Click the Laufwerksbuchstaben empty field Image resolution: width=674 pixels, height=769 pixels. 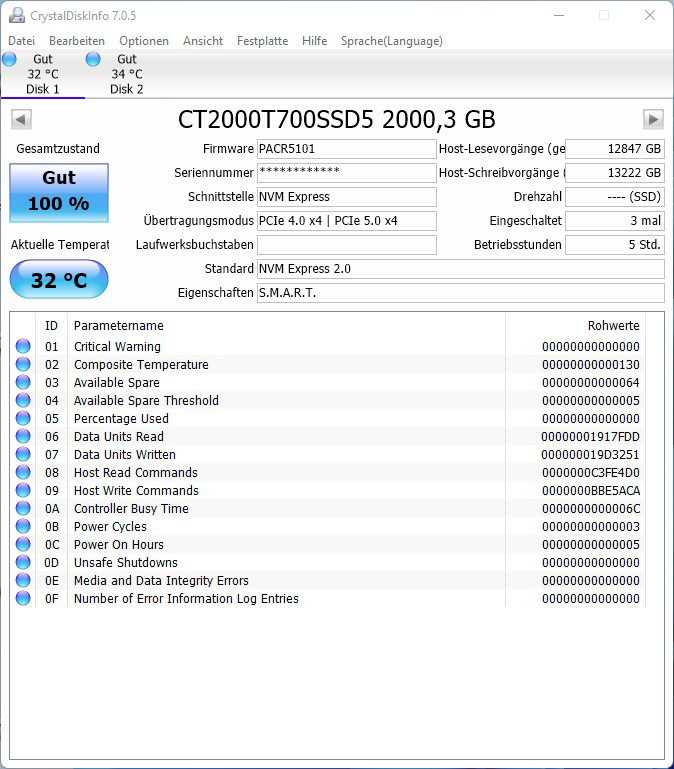(346, 245)
